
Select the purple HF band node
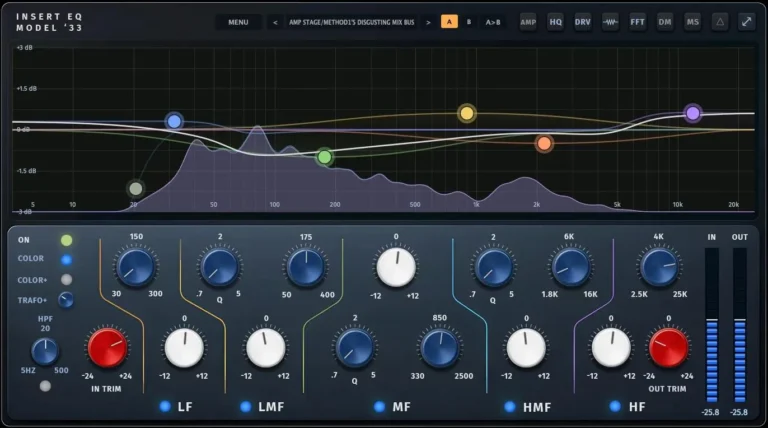pyautogui.click(x=693, y=114)
